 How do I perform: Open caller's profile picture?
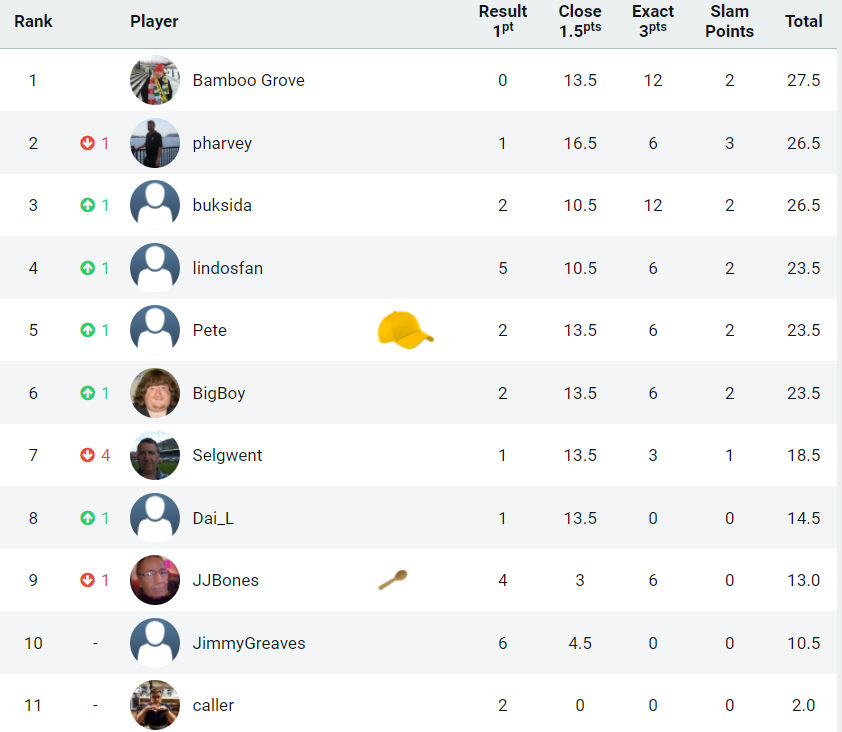[155, 705]
